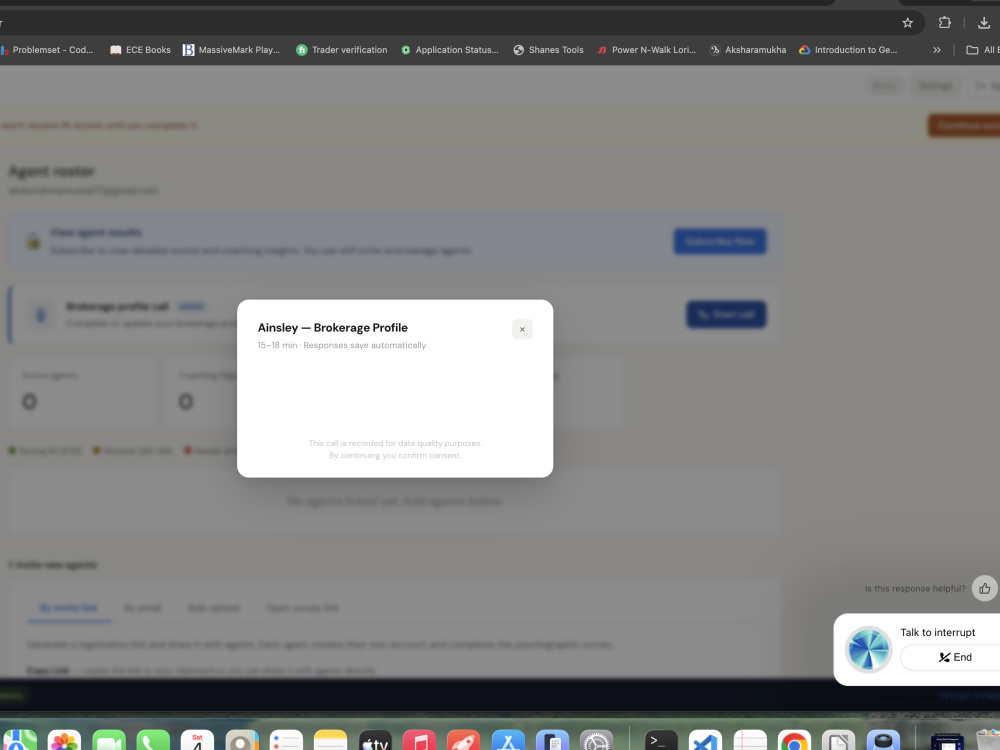This screenshot has width=1000, height=750.
Task: Open the Aksharamukha bookmark
Action: (748, 50)
